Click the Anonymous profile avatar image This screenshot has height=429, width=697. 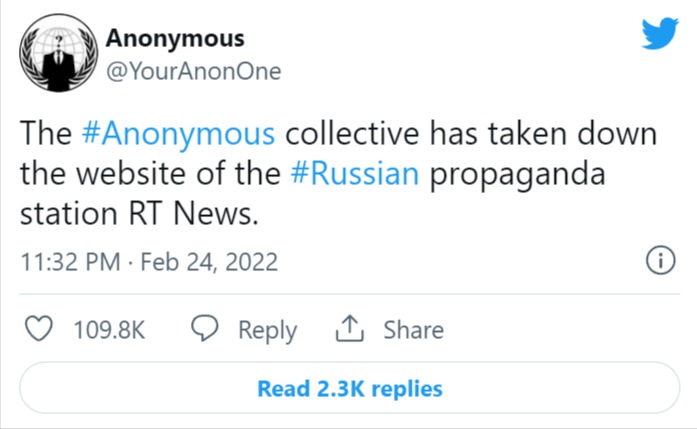(x=57, y=56)
